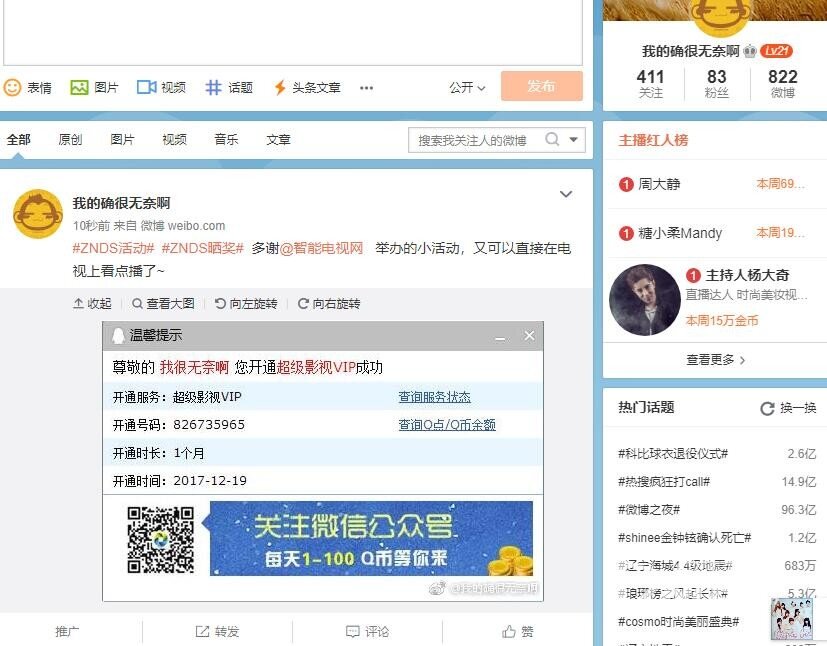827x646 pixels.
Task: Click the "热门话题" panel heading
Action: click(646, 408)
